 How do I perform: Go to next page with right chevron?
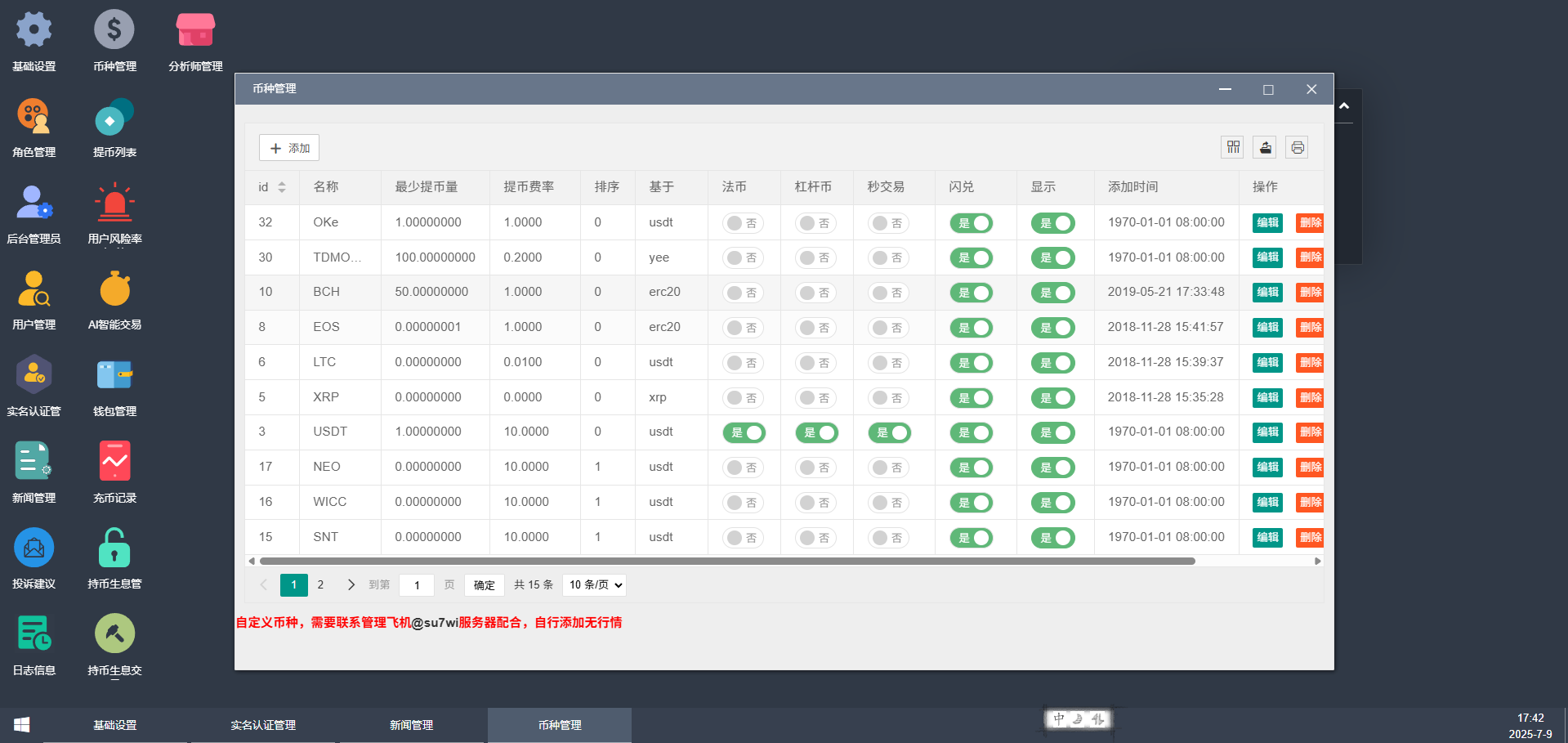point(351,584)
